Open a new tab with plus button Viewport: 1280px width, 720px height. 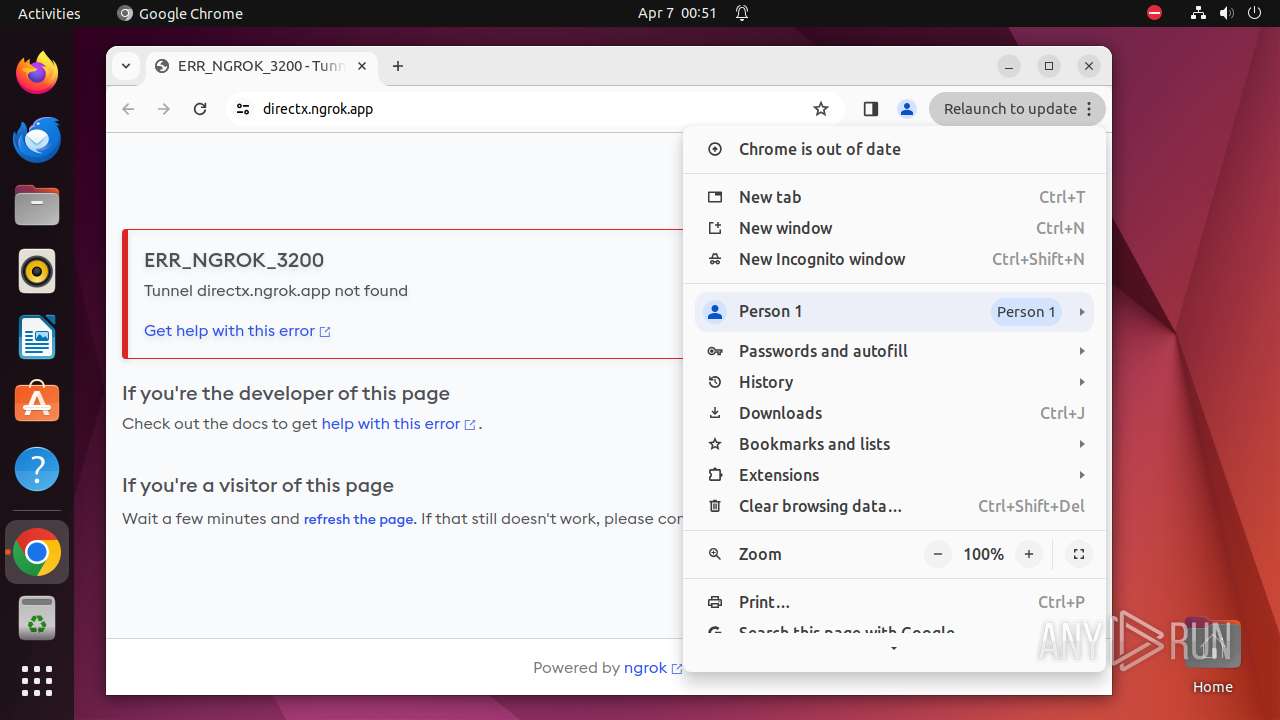coord(398,66)
